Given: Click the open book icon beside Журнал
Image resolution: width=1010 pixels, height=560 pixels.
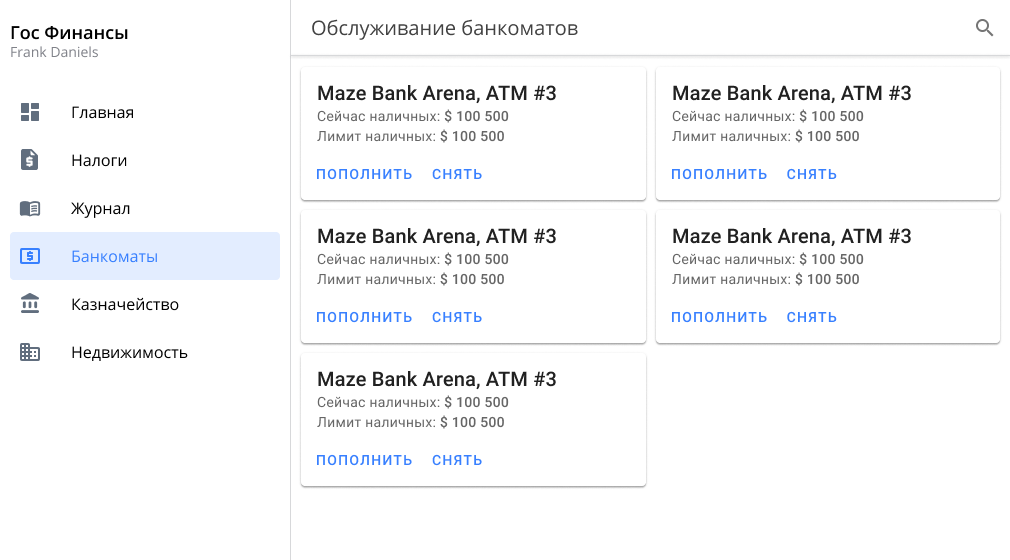Looking at the screenshot, I should [x=30, y=208].
